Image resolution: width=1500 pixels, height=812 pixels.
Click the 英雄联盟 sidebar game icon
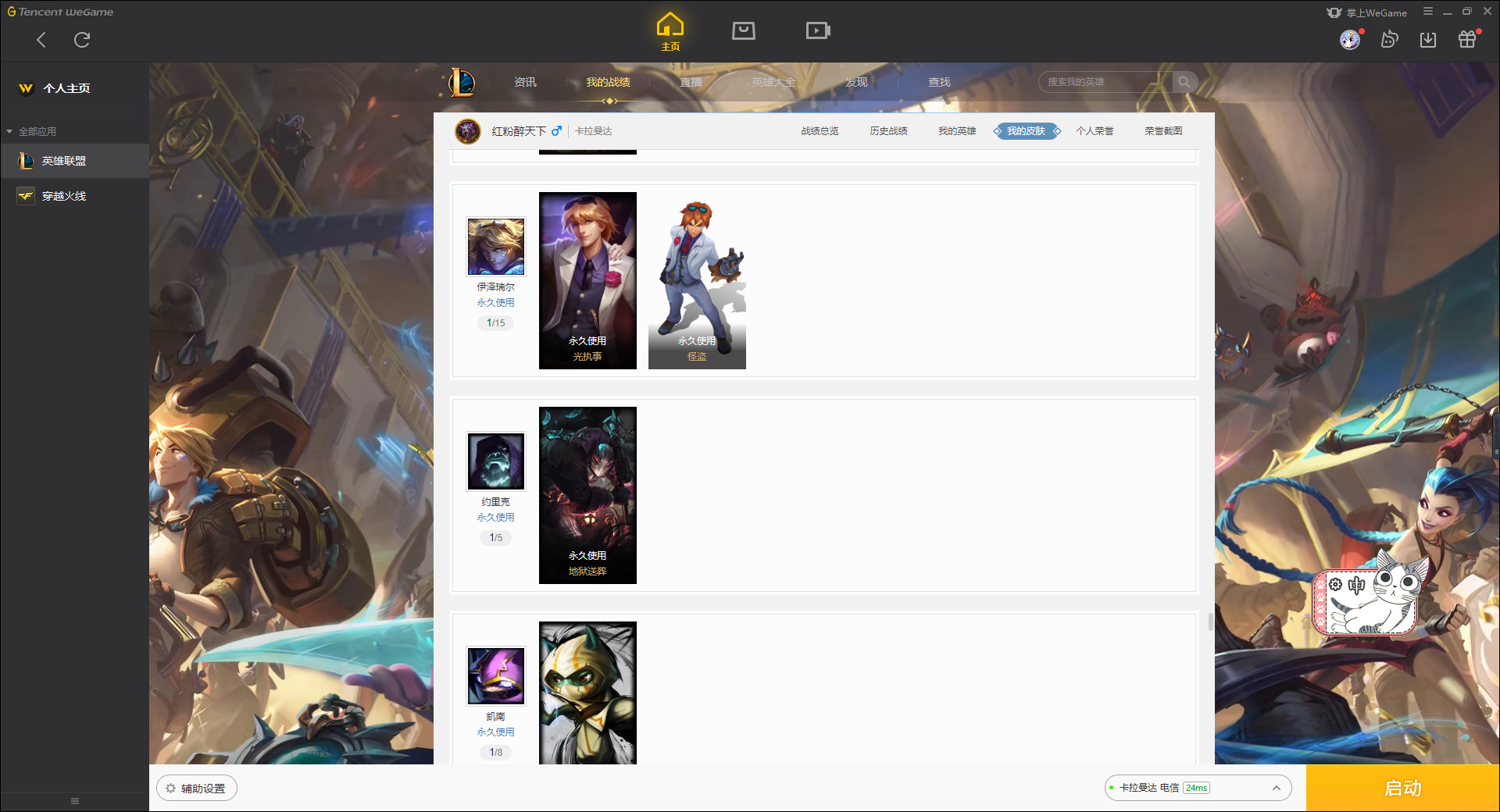(26, 161)
